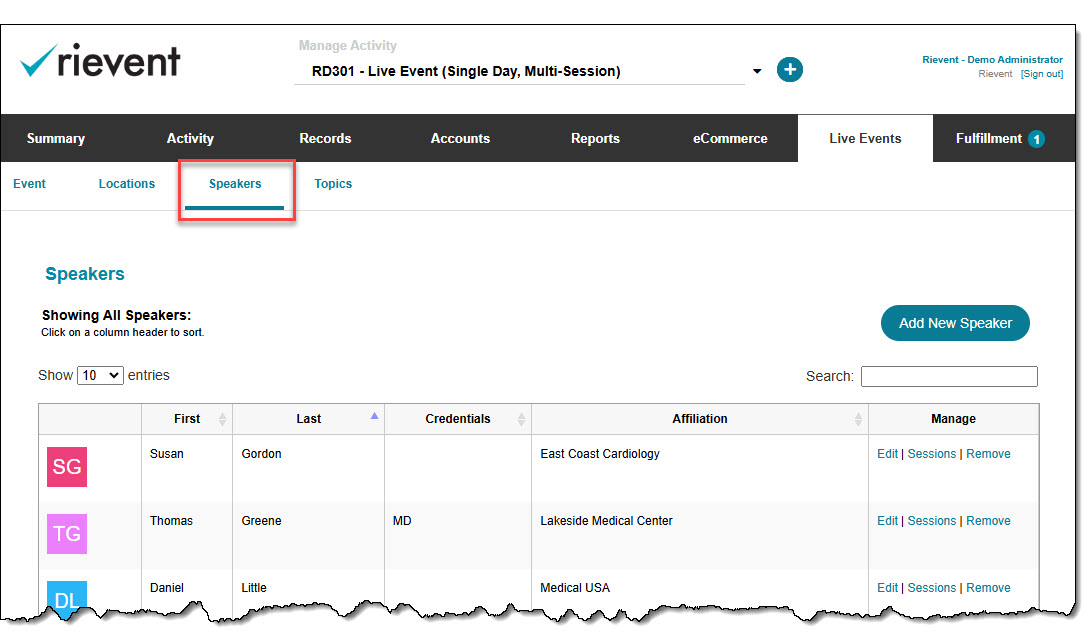Click the Medical USA cell

(575, 588)
